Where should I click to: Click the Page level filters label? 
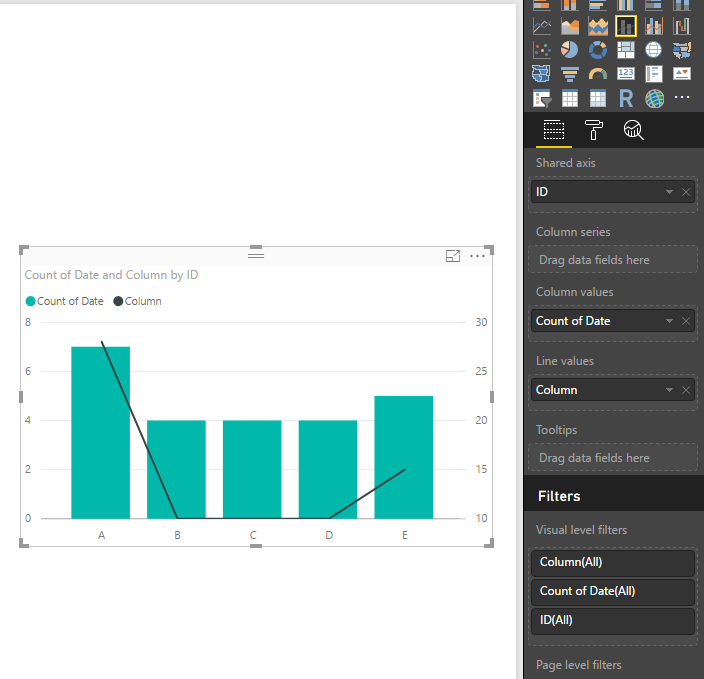click(x=579, y=665)
